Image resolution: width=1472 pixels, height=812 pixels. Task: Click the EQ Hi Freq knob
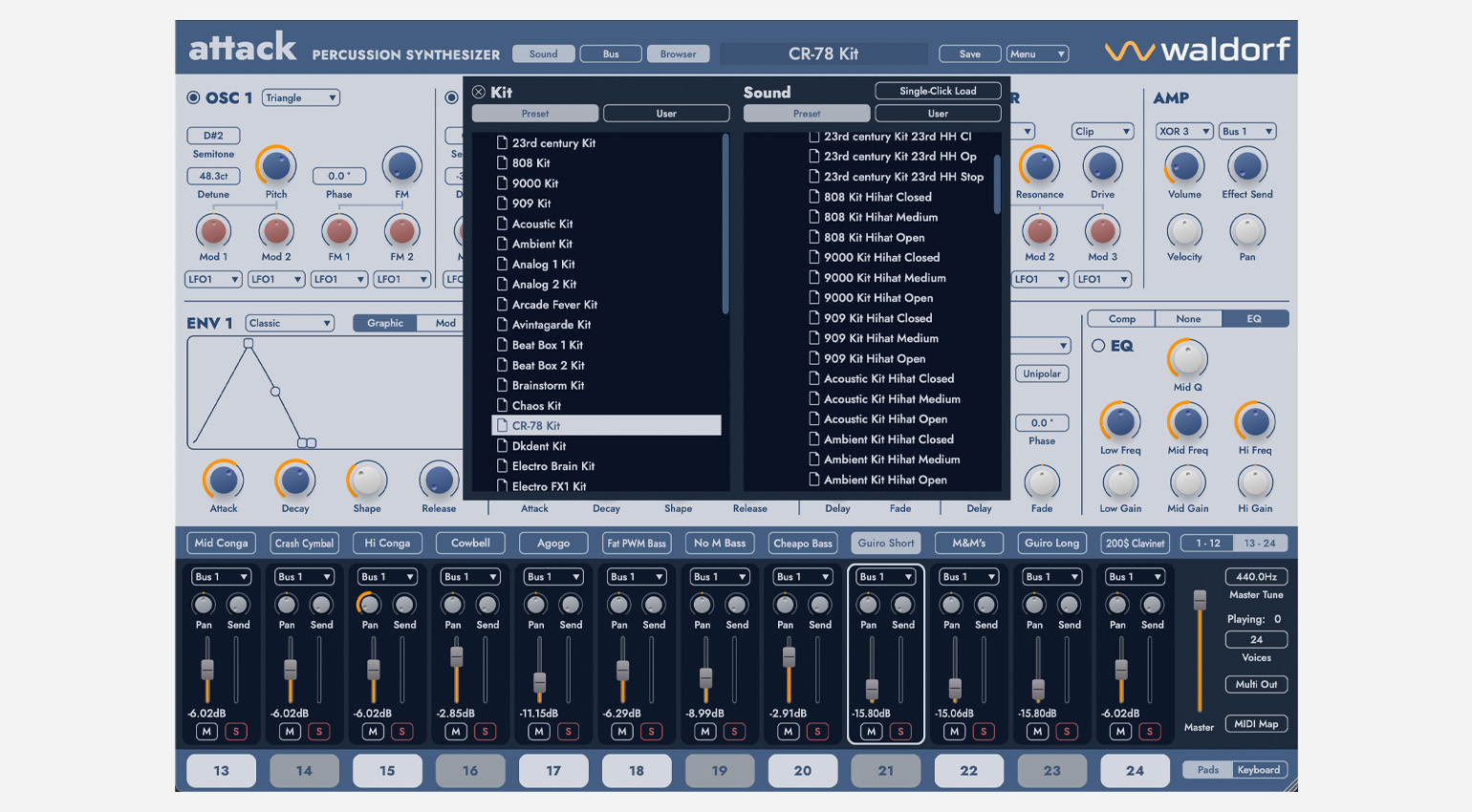(1254, 421)
